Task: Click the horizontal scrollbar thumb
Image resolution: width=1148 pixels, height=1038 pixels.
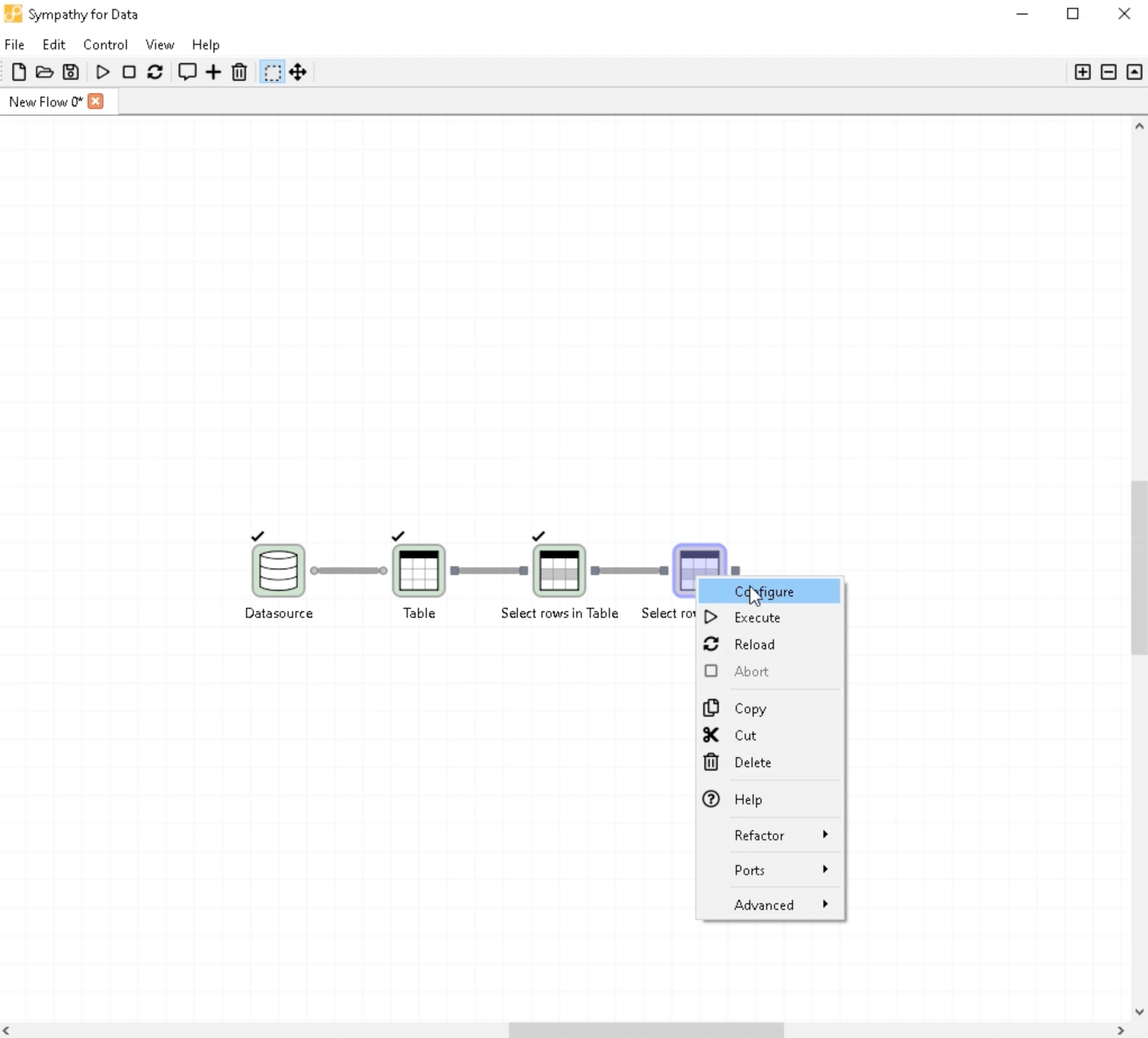Action: [646, 1030]
